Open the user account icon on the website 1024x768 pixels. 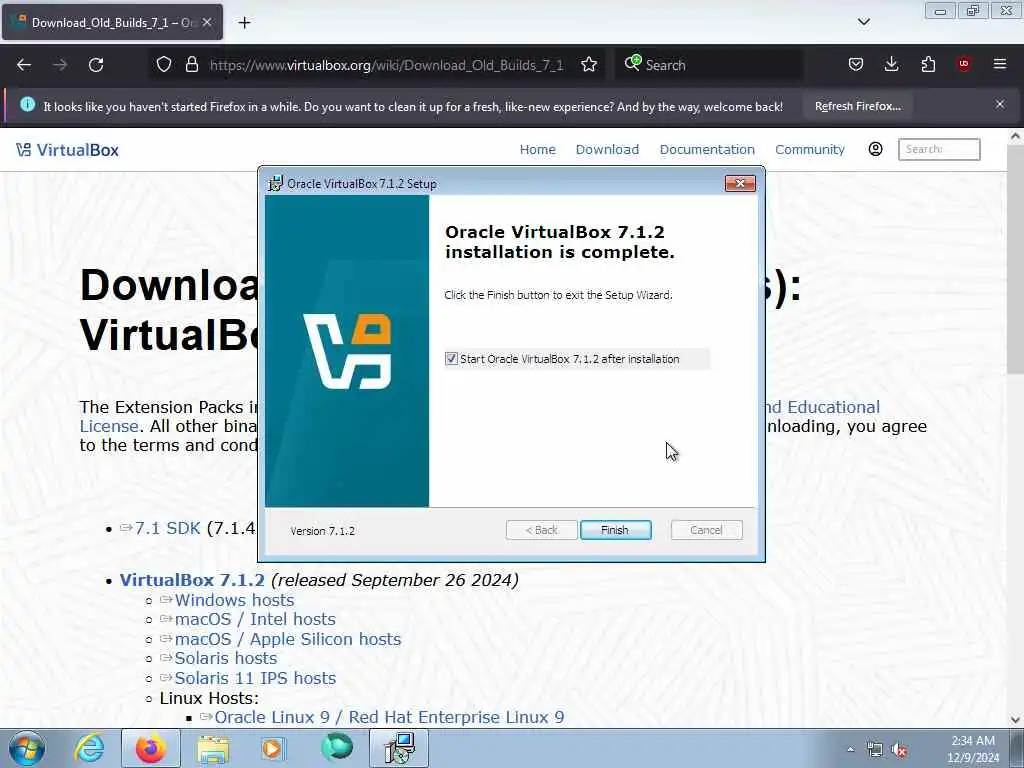[876, 149]
